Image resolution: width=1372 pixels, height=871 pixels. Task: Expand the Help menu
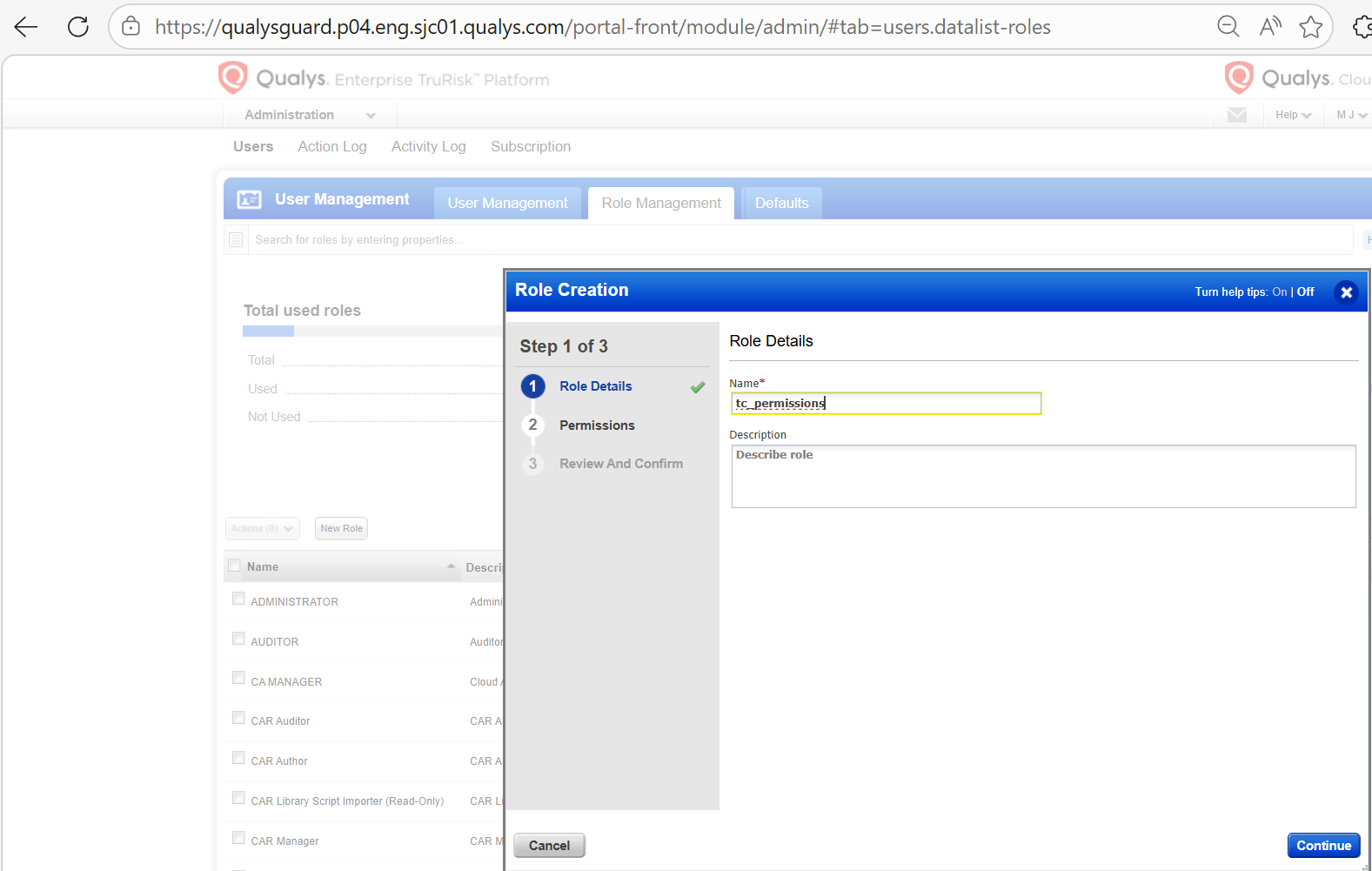[x=1293, y=115]
